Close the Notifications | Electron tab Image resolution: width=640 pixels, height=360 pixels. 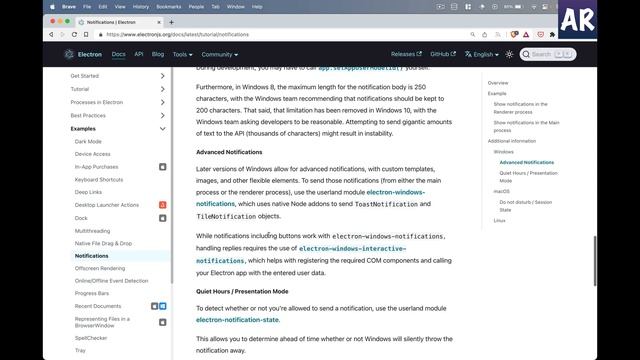pos(159,22)
